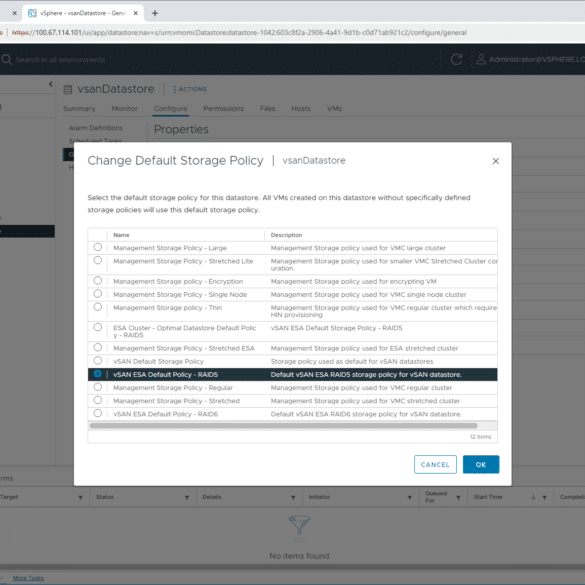This screenshot has width=585, height=585.
Task: Select Alarm Definitions in the Configure sidebar
Action: (96, 128)
